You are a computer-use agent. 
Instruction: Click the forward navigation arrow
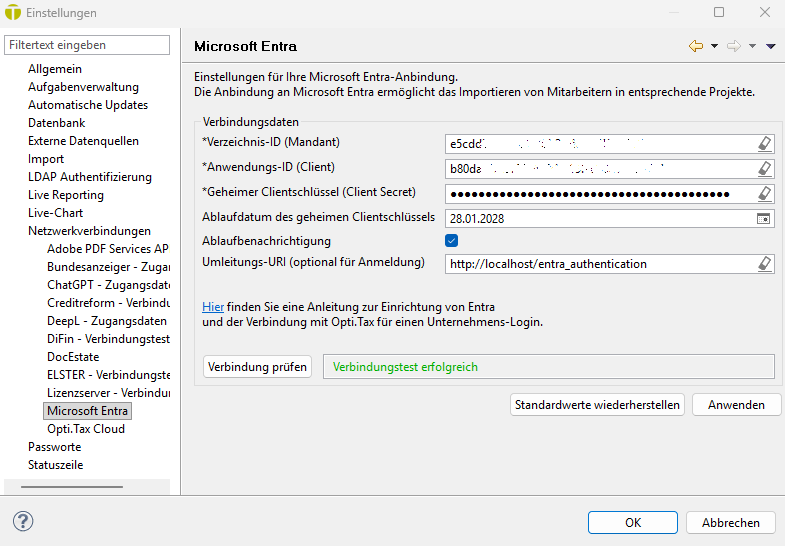pos(733,46)
